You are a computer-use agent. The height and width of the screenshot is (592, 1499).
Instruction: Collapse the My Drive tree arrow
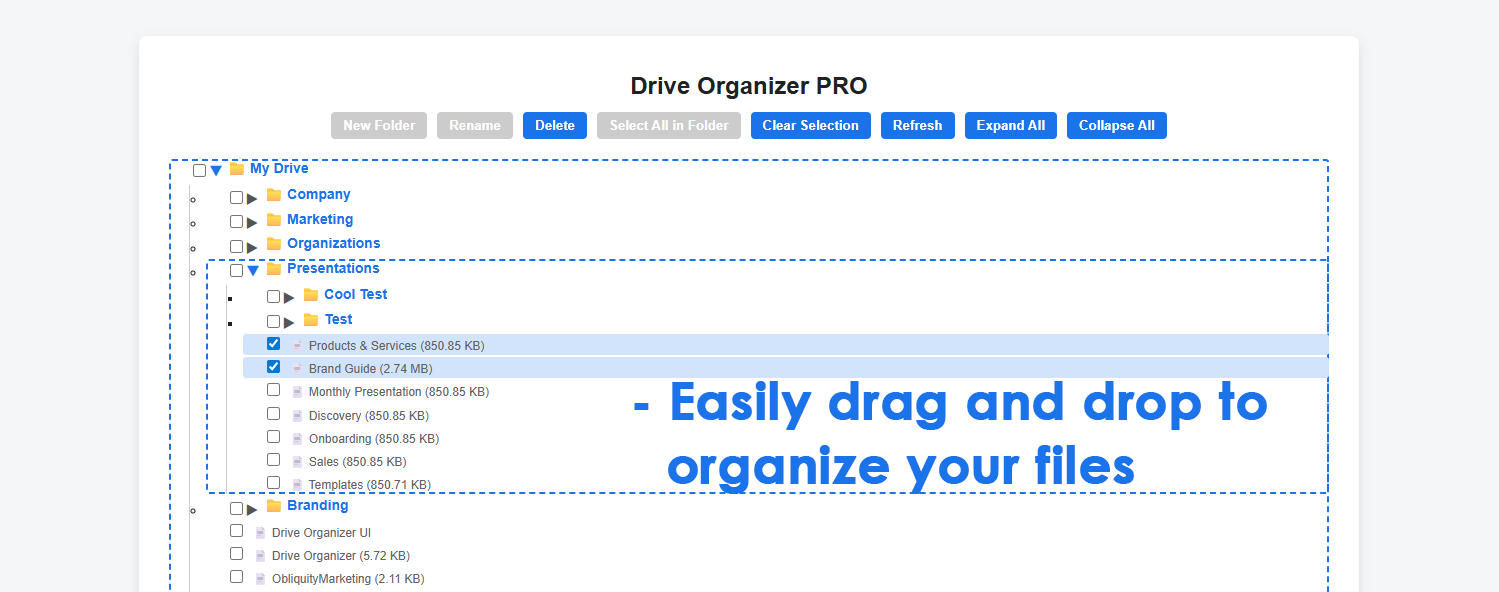pyautogui.click(x=216, y=171)
